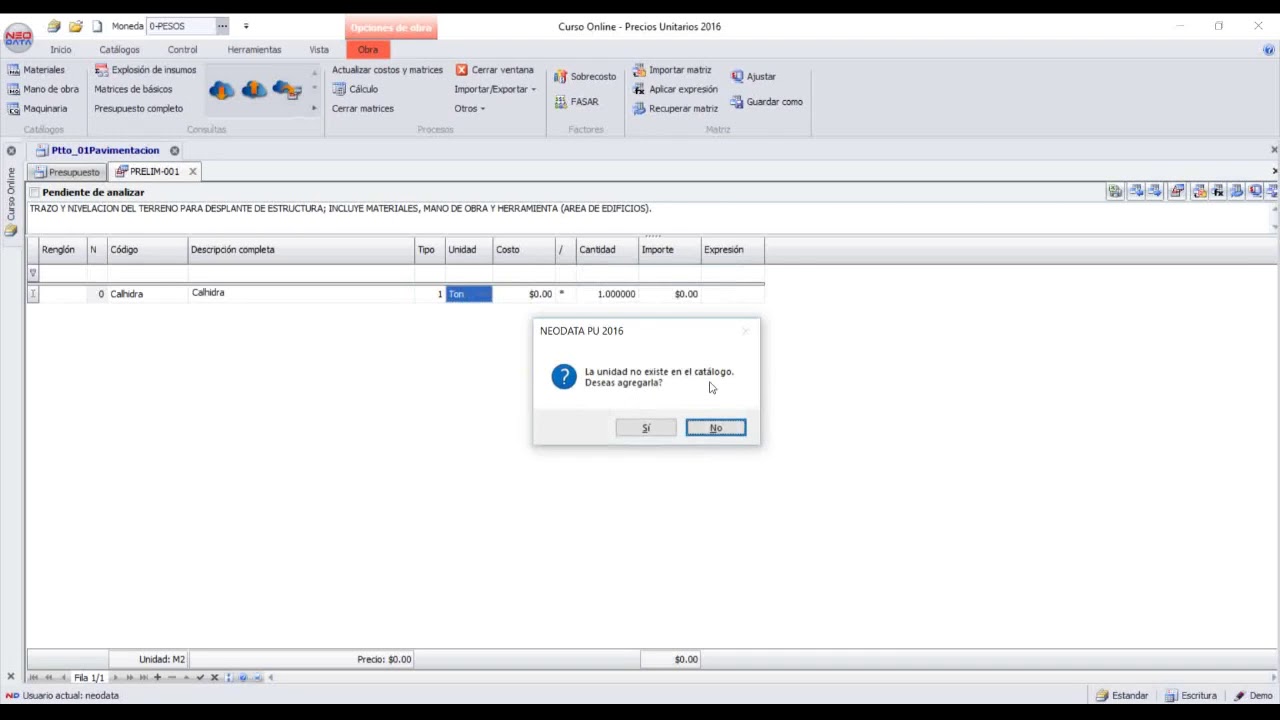This screenshot has width=1280, height=720.
Task: Click Cerrar matrices
Action: [x=363, y=108]
